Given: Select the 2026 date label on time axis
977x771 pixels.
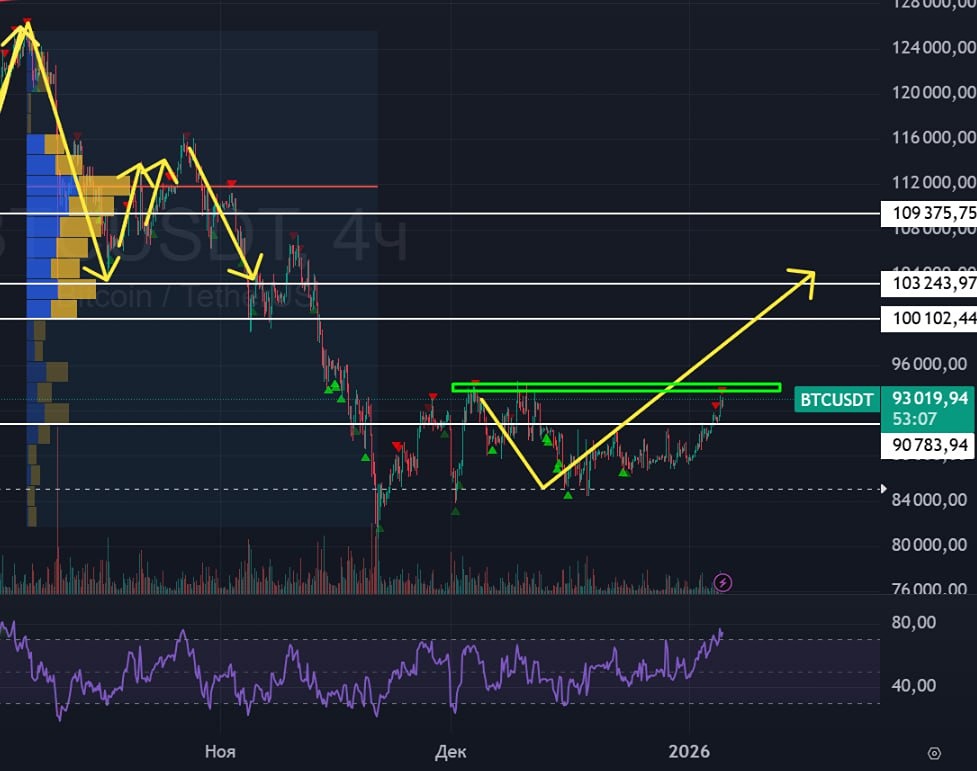Looking at the screenshot, I should [689, 752].
